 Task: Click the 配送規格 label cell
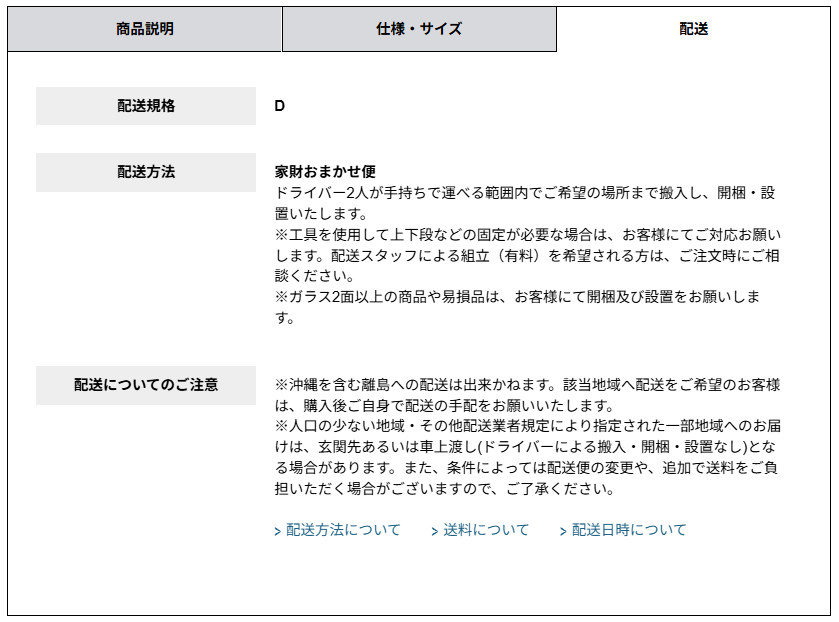click(146, 106)
